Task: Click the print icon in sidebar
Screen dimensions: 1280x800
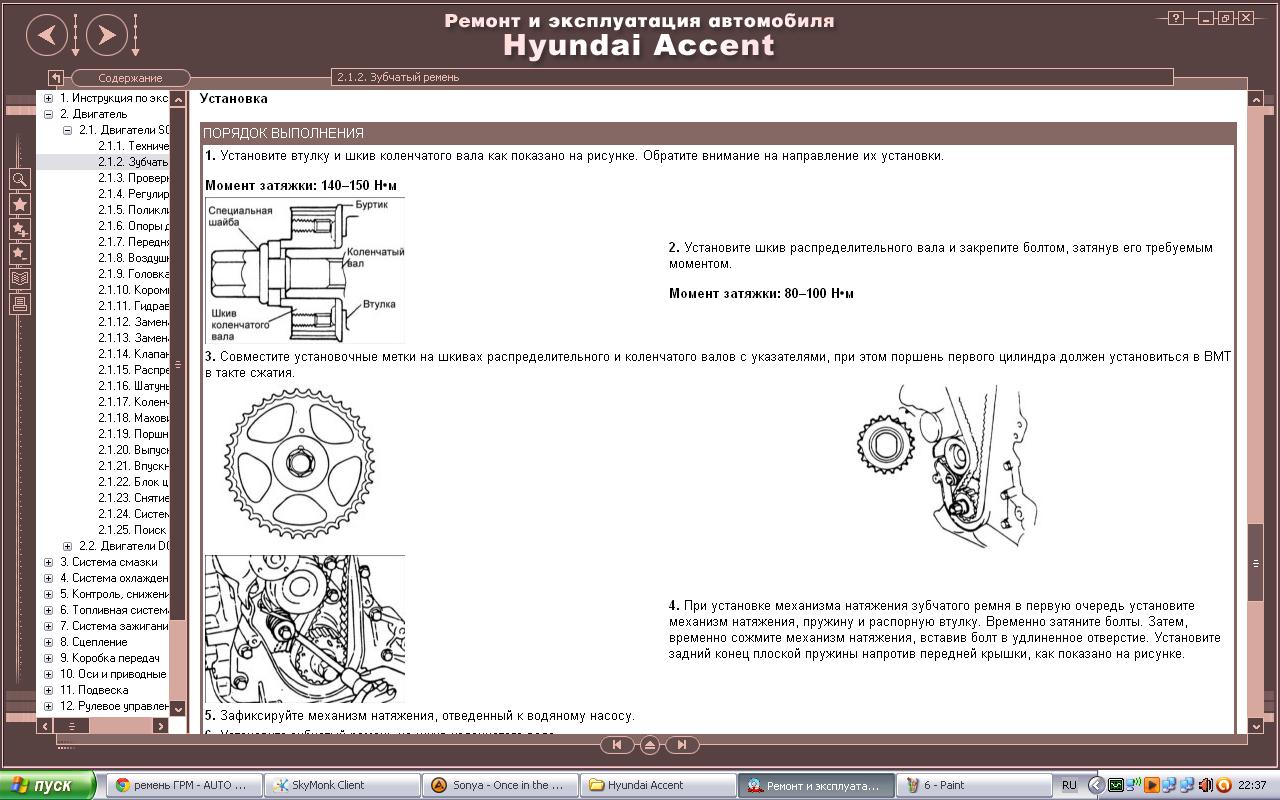Action: [x=19, y=304]
